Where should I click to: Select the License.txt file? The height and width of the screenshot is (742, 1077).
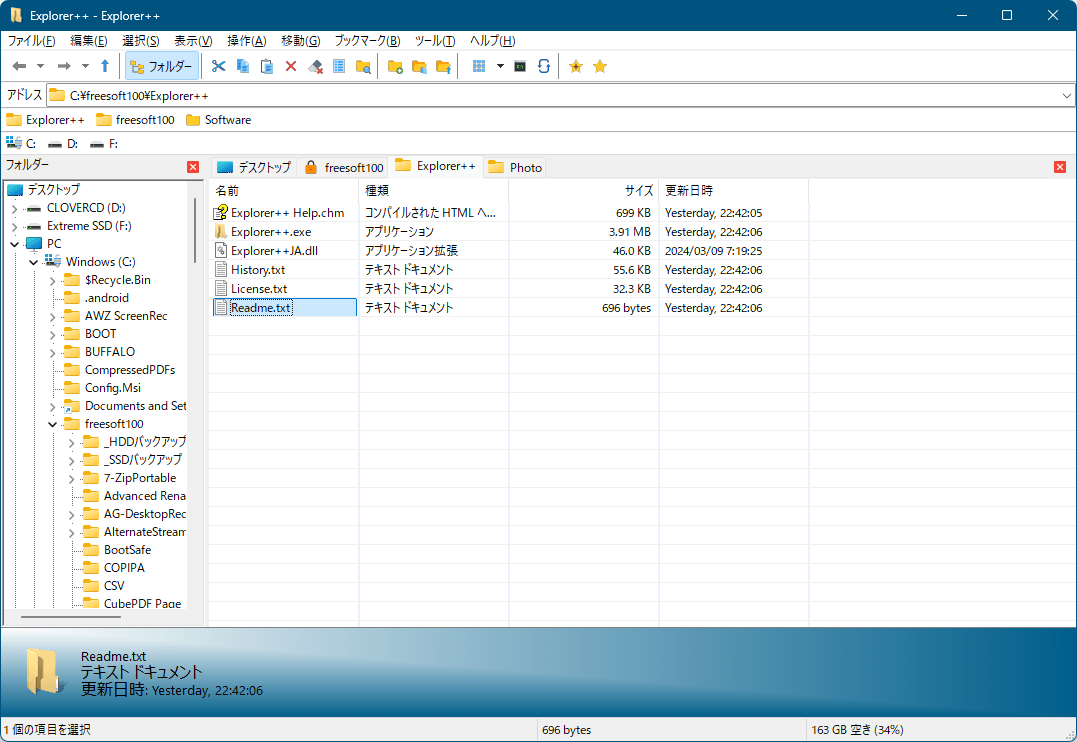pyautogui.click(x=258, y=289)
